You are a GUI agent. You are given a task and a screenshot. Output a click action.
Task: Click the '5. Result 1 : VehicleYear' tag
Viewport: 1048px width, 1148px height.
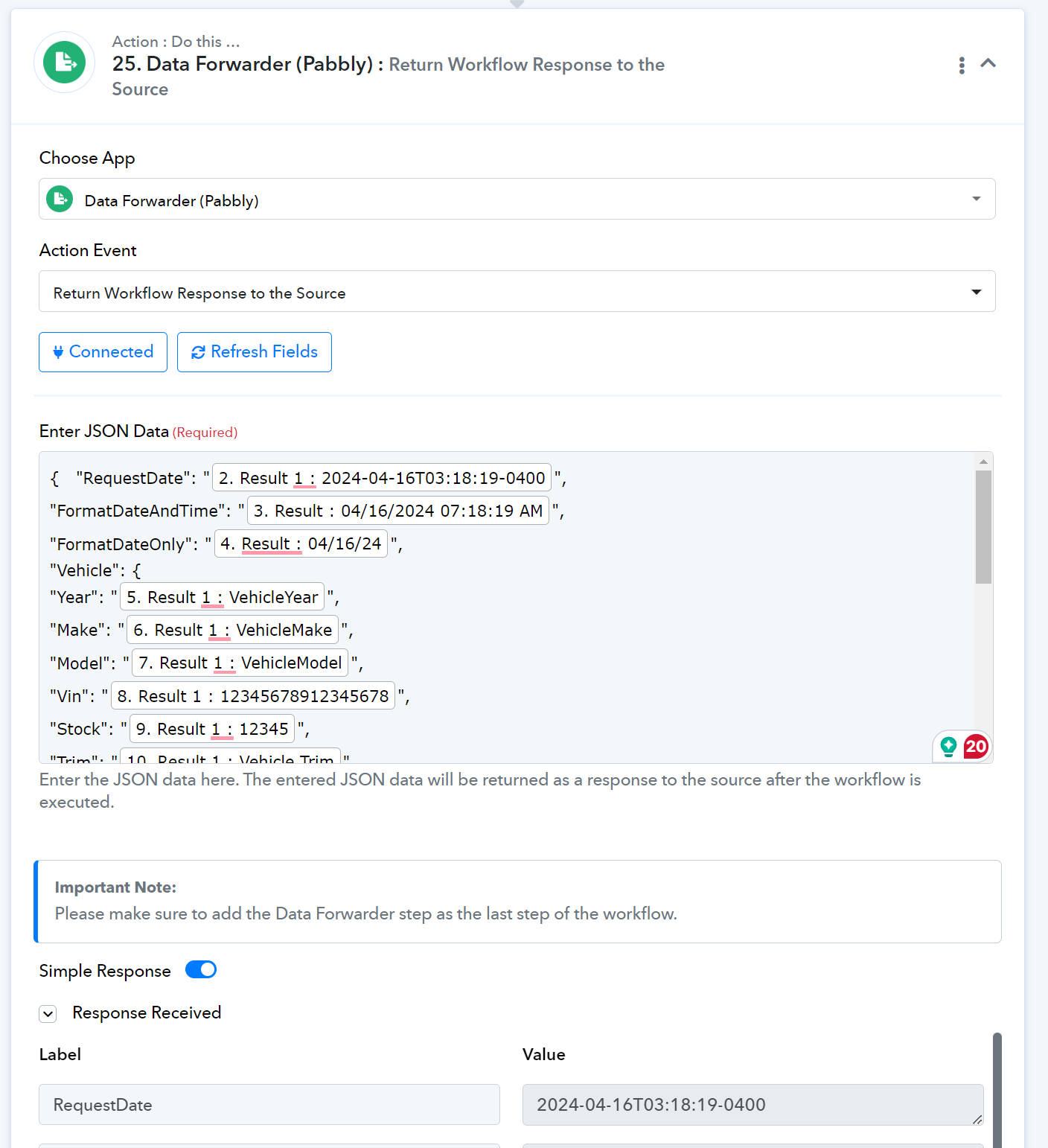coord(222,597)
